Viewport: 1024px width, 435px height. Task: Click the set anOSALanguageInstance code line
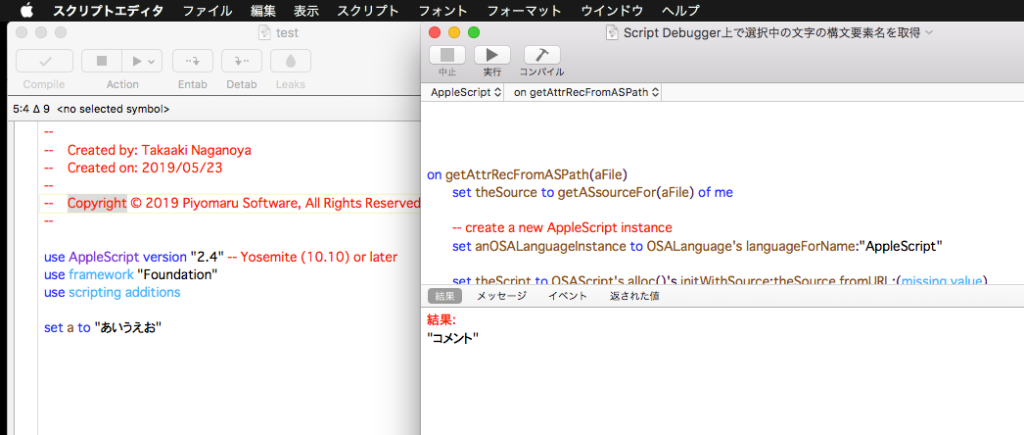coord(697,246)
